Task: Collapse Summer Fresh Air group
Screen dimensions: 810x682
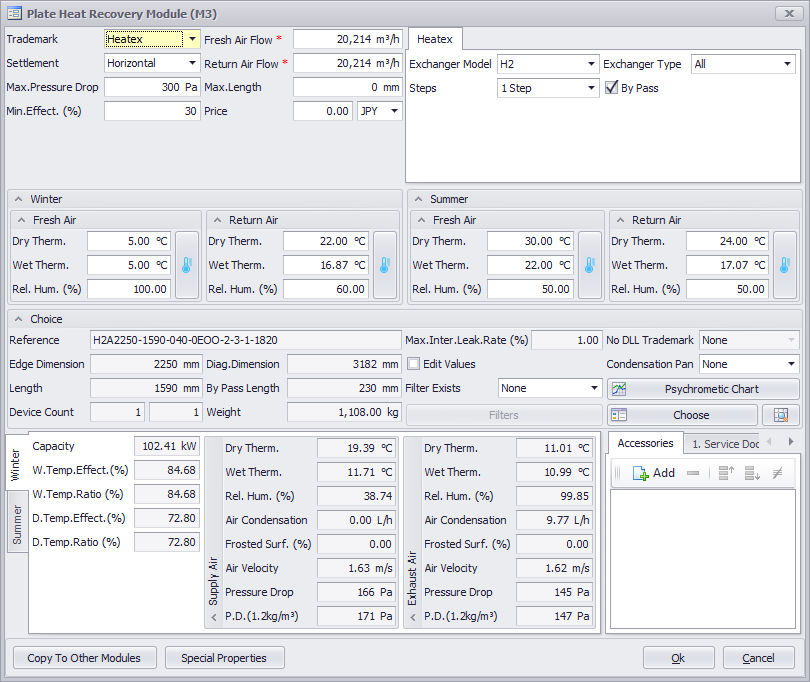Action: pyautogui.click(x=422, y=220)
